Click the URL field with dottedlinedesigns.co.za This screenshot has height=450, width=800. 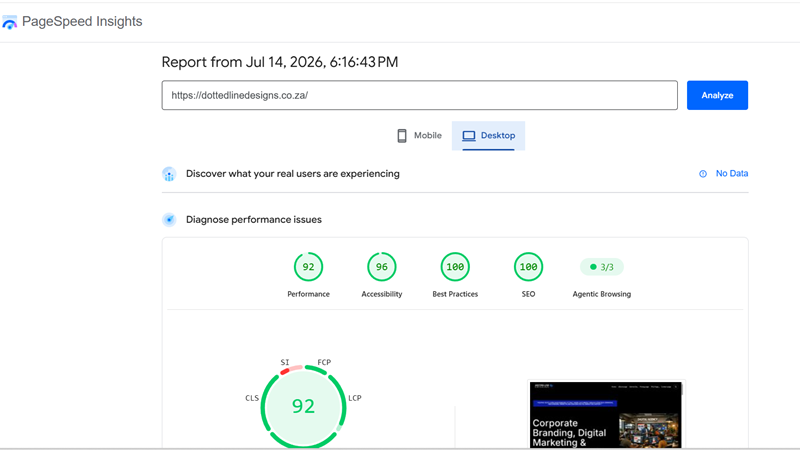point(419,95)
